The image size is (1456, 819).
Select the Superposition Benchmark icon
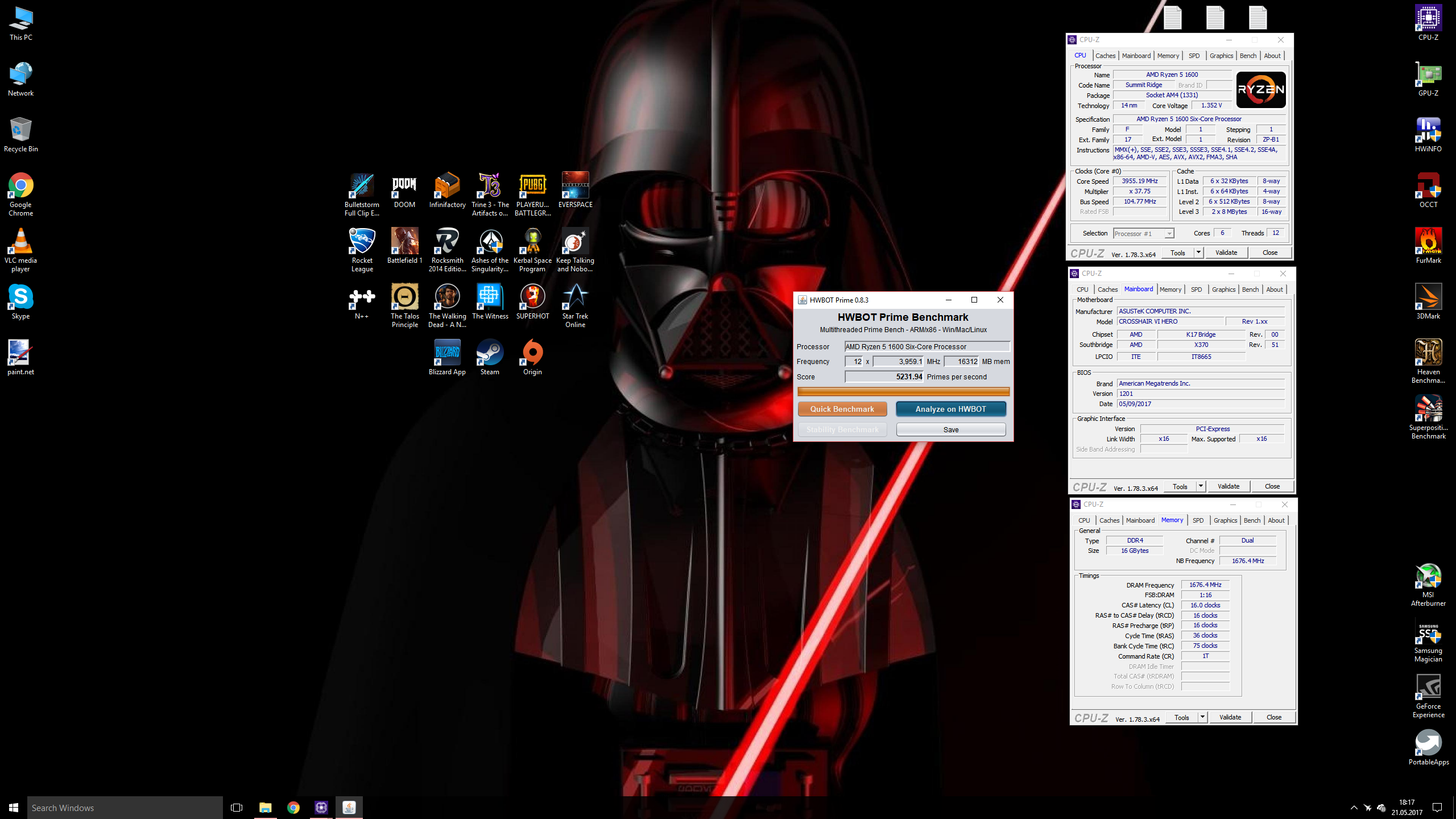click(x=1428, y=417)
